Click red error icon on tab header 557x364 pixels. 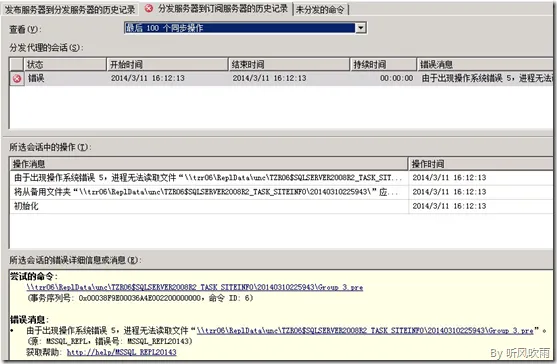tap(149, 9)
